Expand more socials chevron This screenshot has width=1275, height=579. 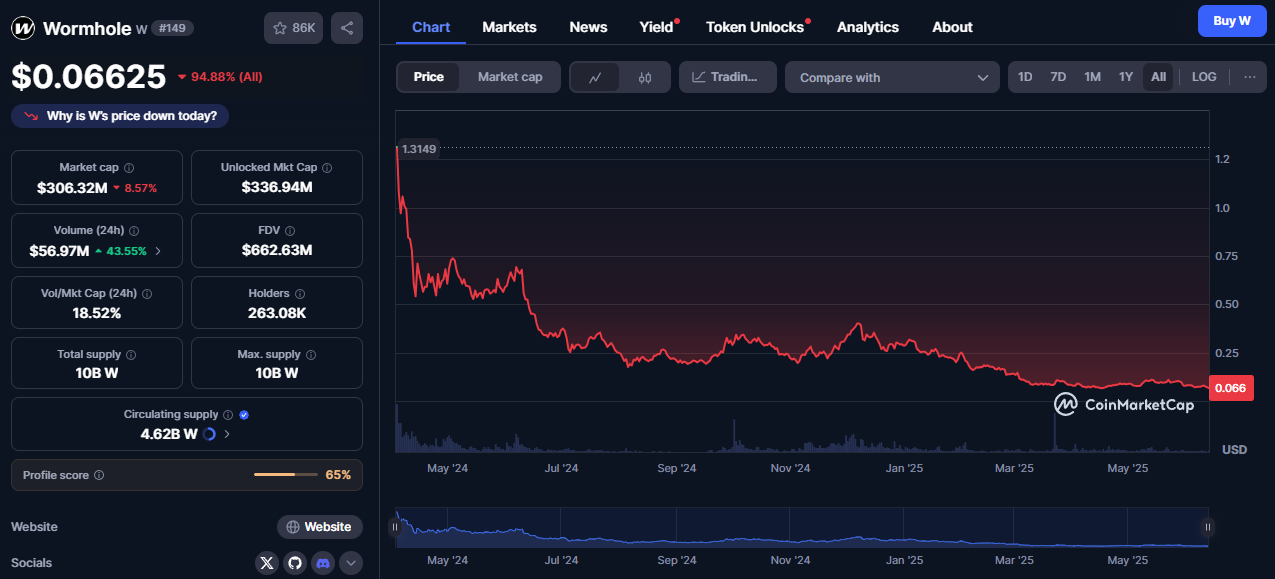pos(351,563)
